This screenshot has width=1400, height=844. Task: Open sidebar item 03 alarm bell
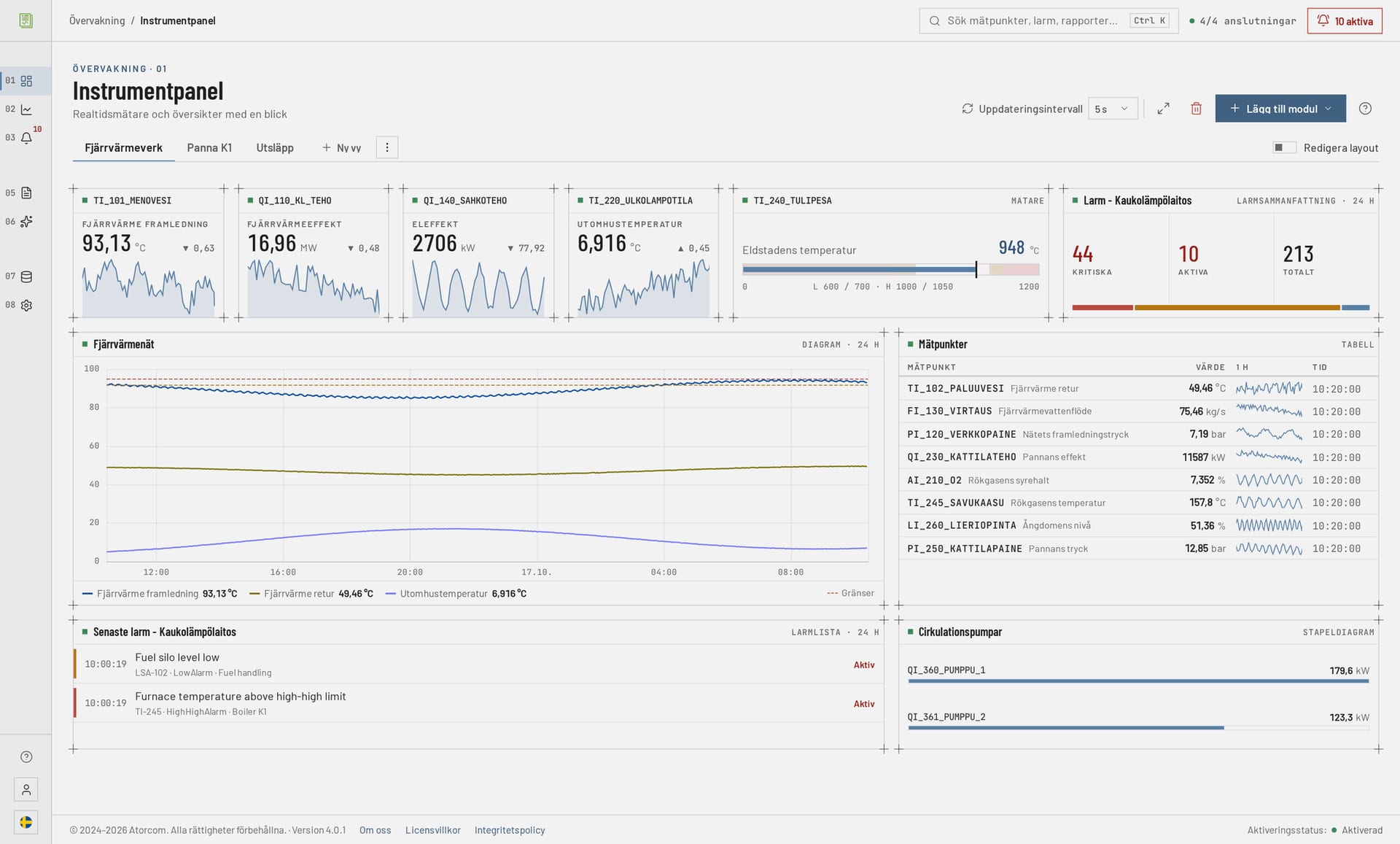pyautogui.click(x=26, y=138)
